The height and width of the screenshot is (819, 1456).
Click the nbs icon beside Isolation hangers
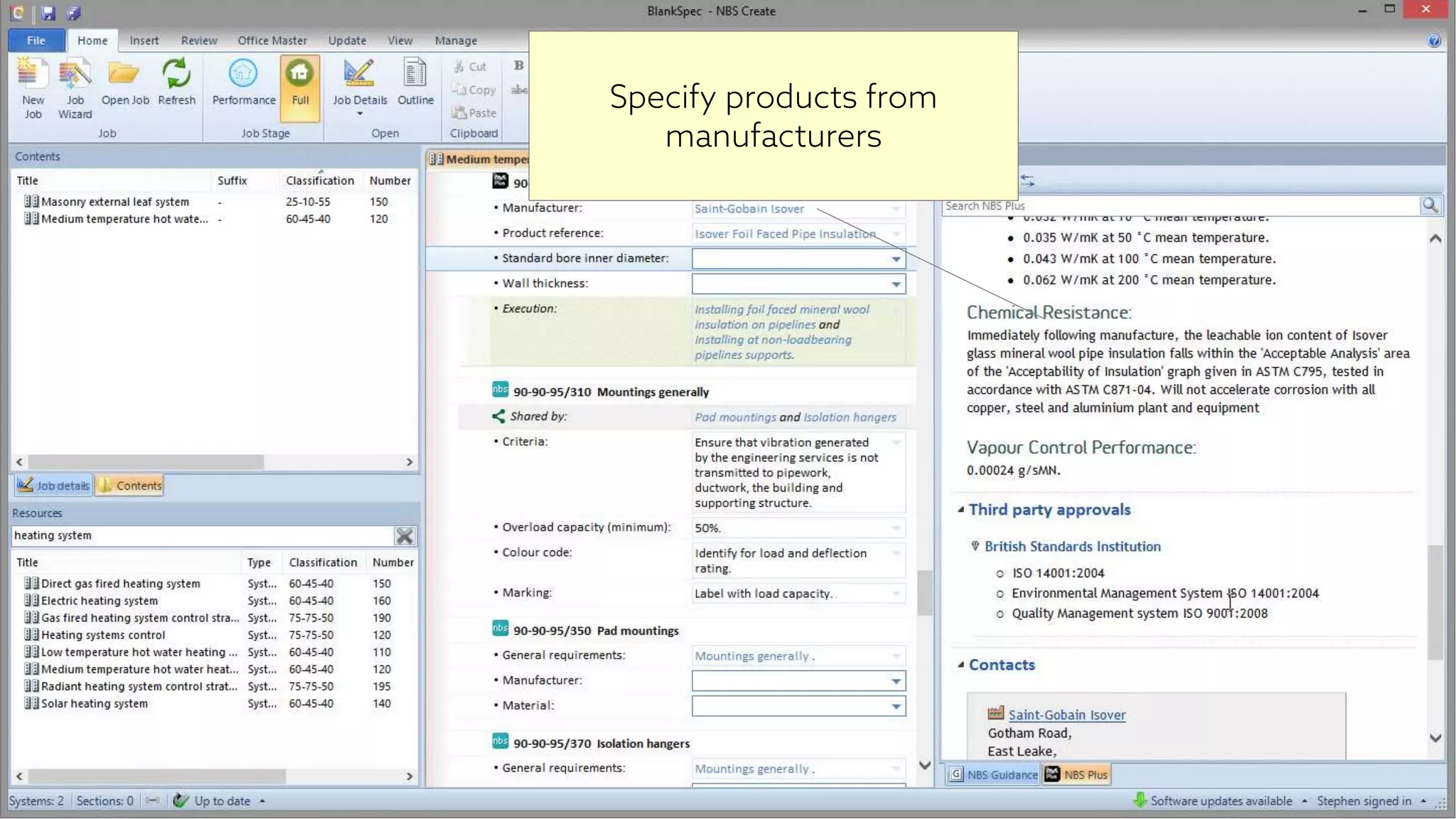[500, 742]
